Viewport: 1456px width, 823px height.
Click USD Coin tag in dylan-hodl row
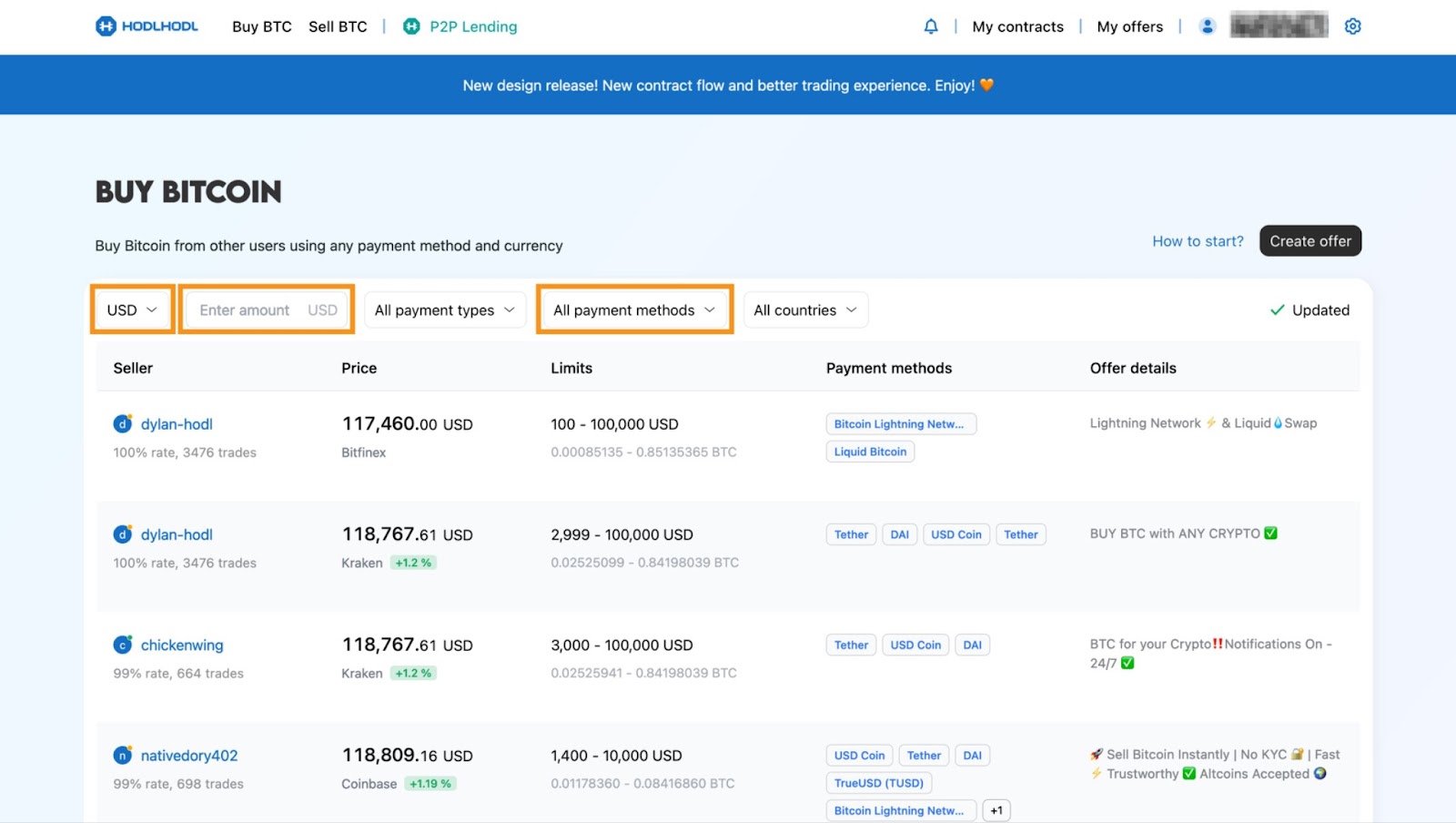(x=956, y=534)
